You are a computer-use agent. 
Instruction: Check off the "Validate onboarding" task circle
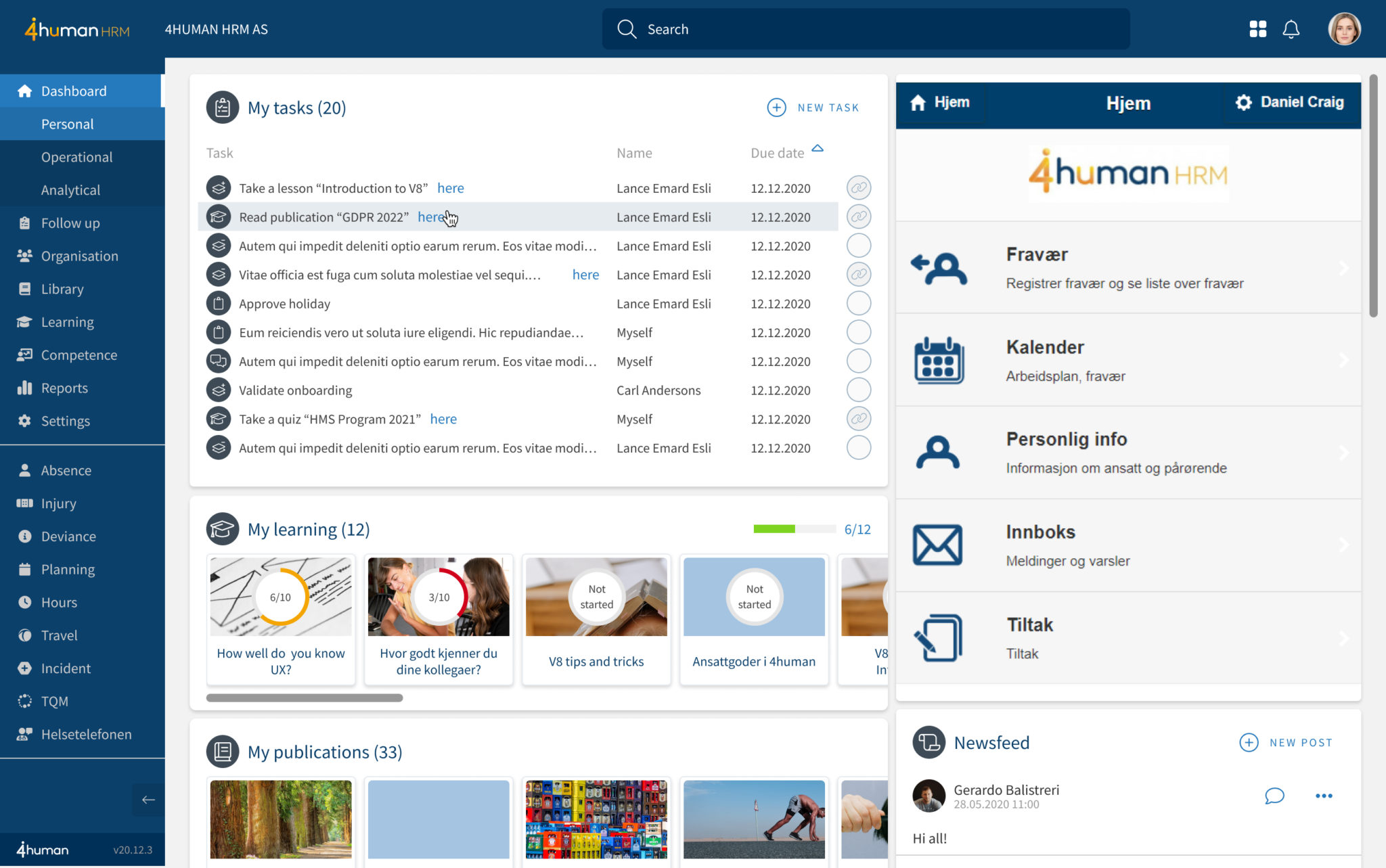[x=858, y=390]
